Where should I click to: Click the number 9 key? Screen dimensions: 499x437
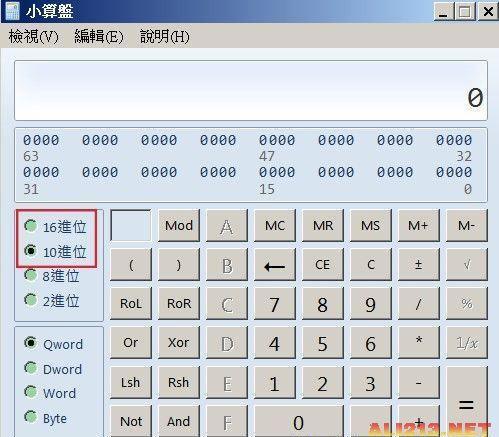pyautogui.click(x=371, y=304)
